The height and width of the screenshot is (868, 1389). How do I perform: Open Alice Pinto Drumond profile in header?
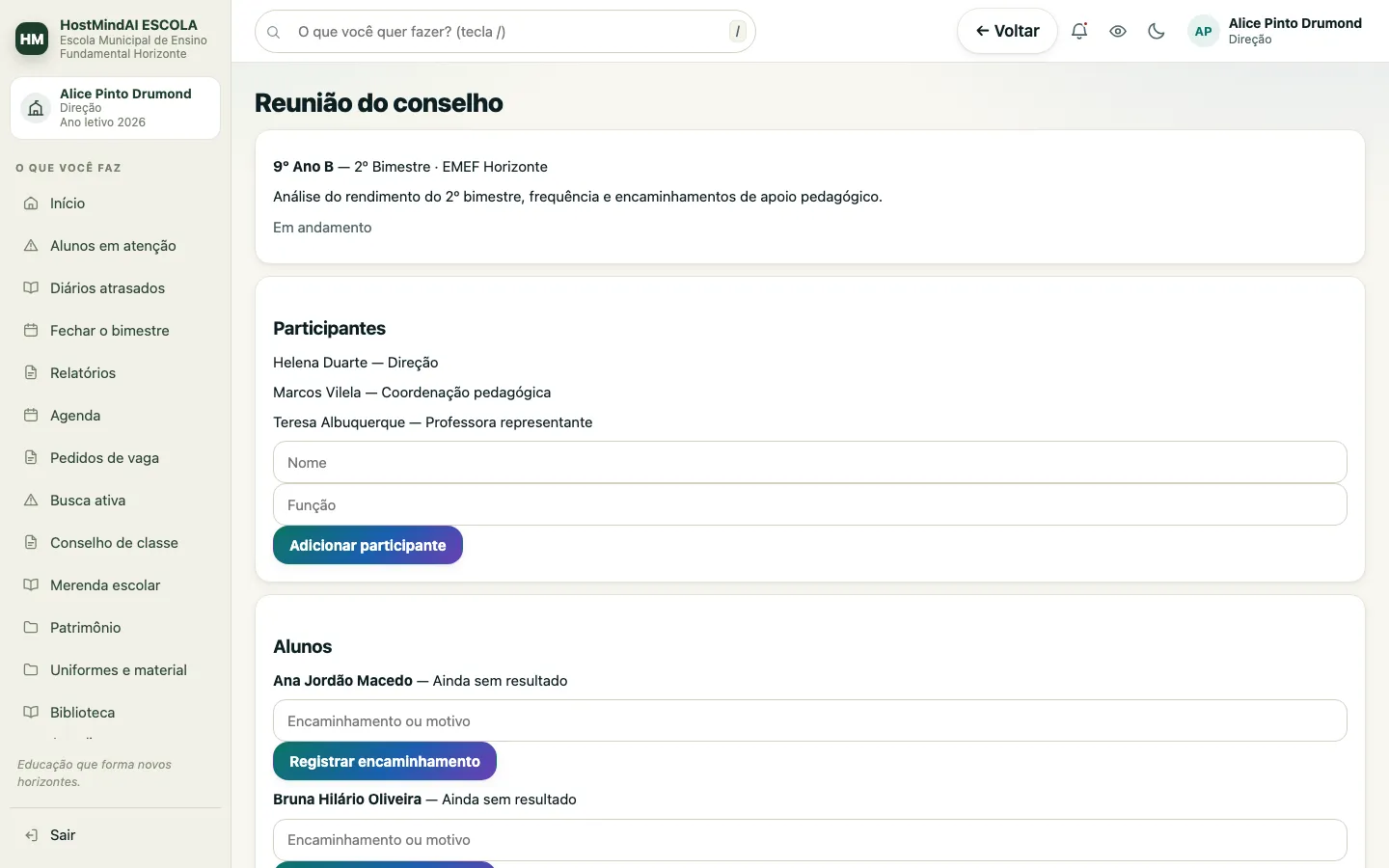[1276, 31]
